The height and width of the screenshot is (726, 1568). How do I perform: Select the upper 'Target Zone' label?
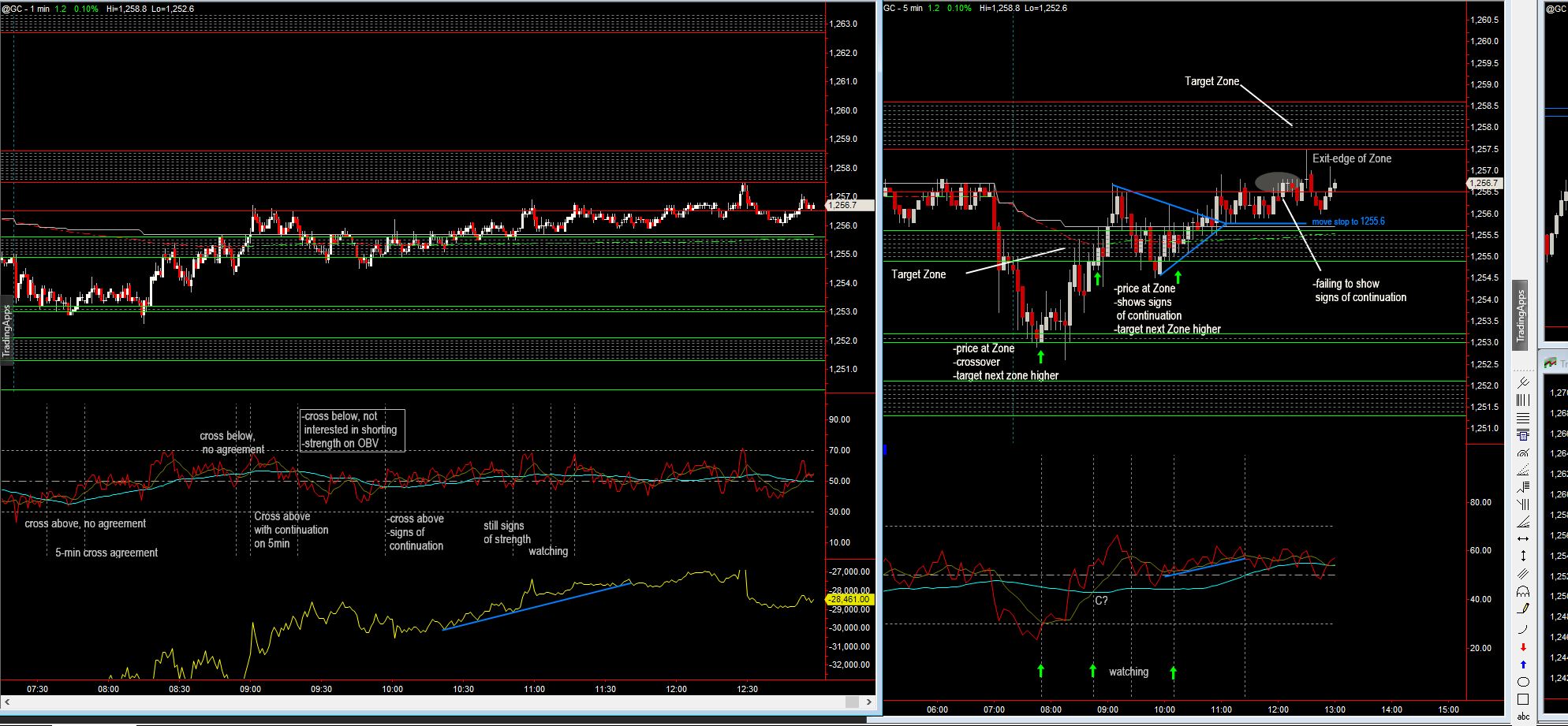(x=1211, y=81)
